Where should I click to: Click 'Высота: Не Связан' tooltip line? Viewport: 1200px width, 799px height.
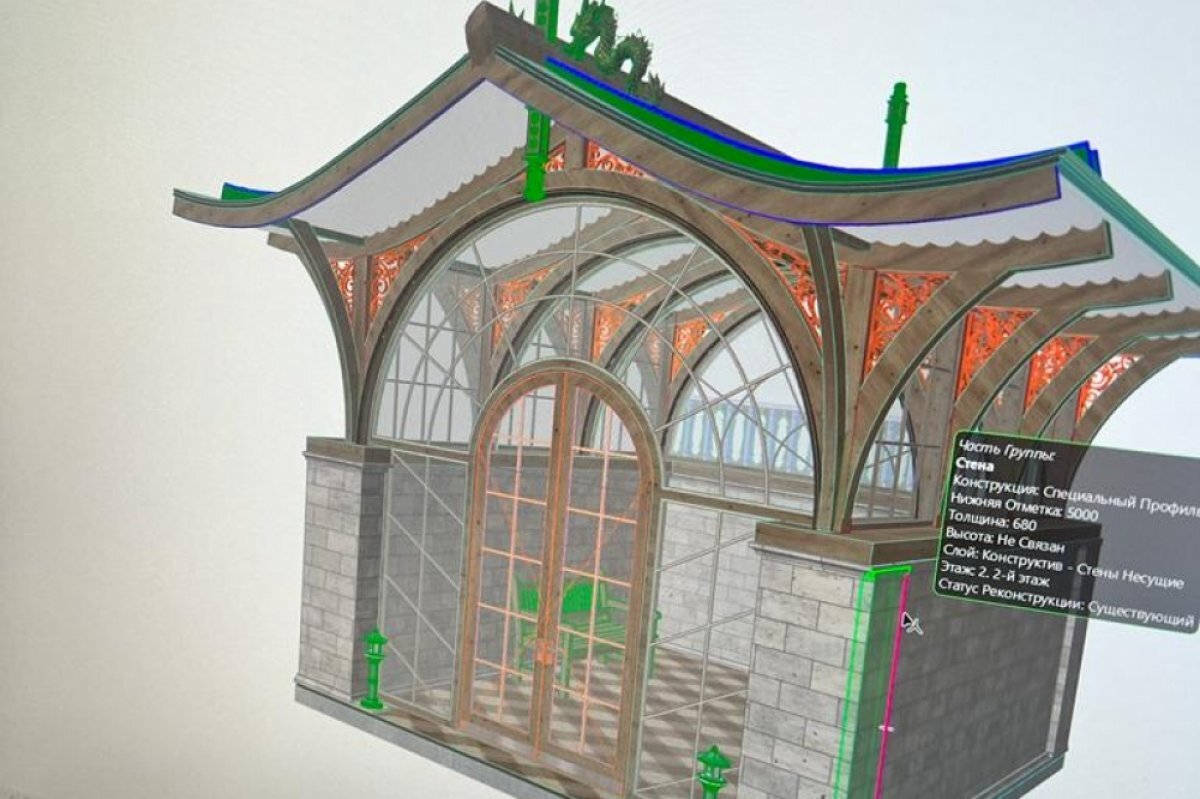1004,542
